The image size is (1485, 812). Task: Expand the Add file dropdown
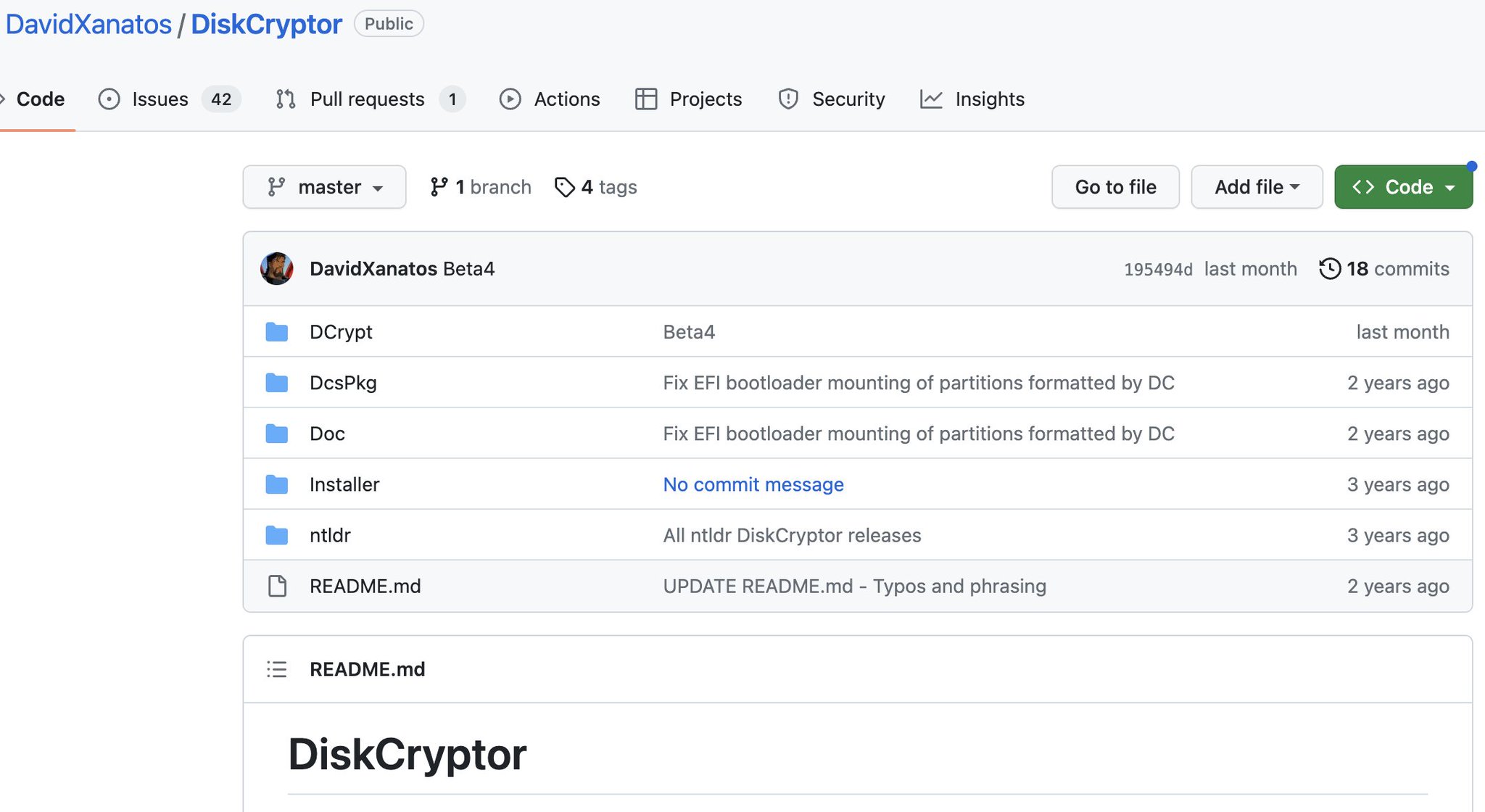1256,187
